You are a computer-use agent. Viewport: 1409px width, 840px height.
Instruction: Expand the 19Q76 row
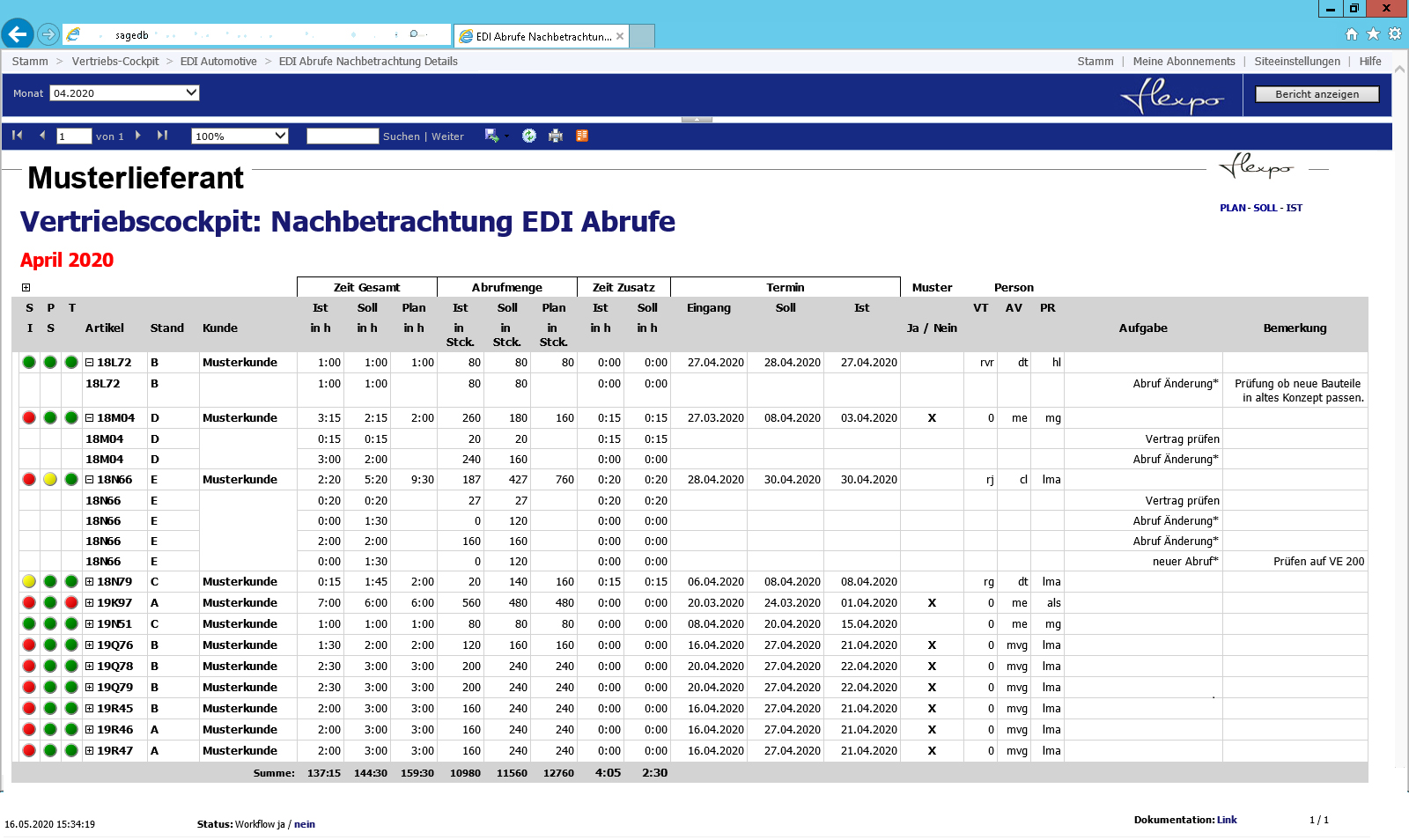point(89,645)
